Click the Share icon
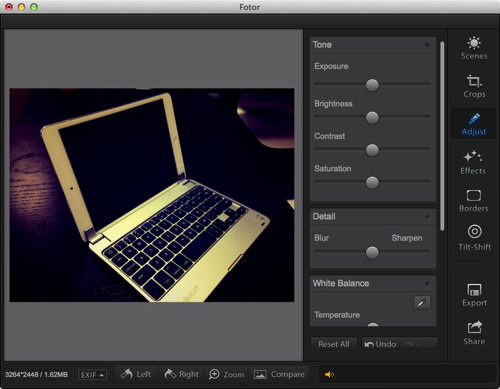This screenshot has width=500, height=389. coord(474,333)
